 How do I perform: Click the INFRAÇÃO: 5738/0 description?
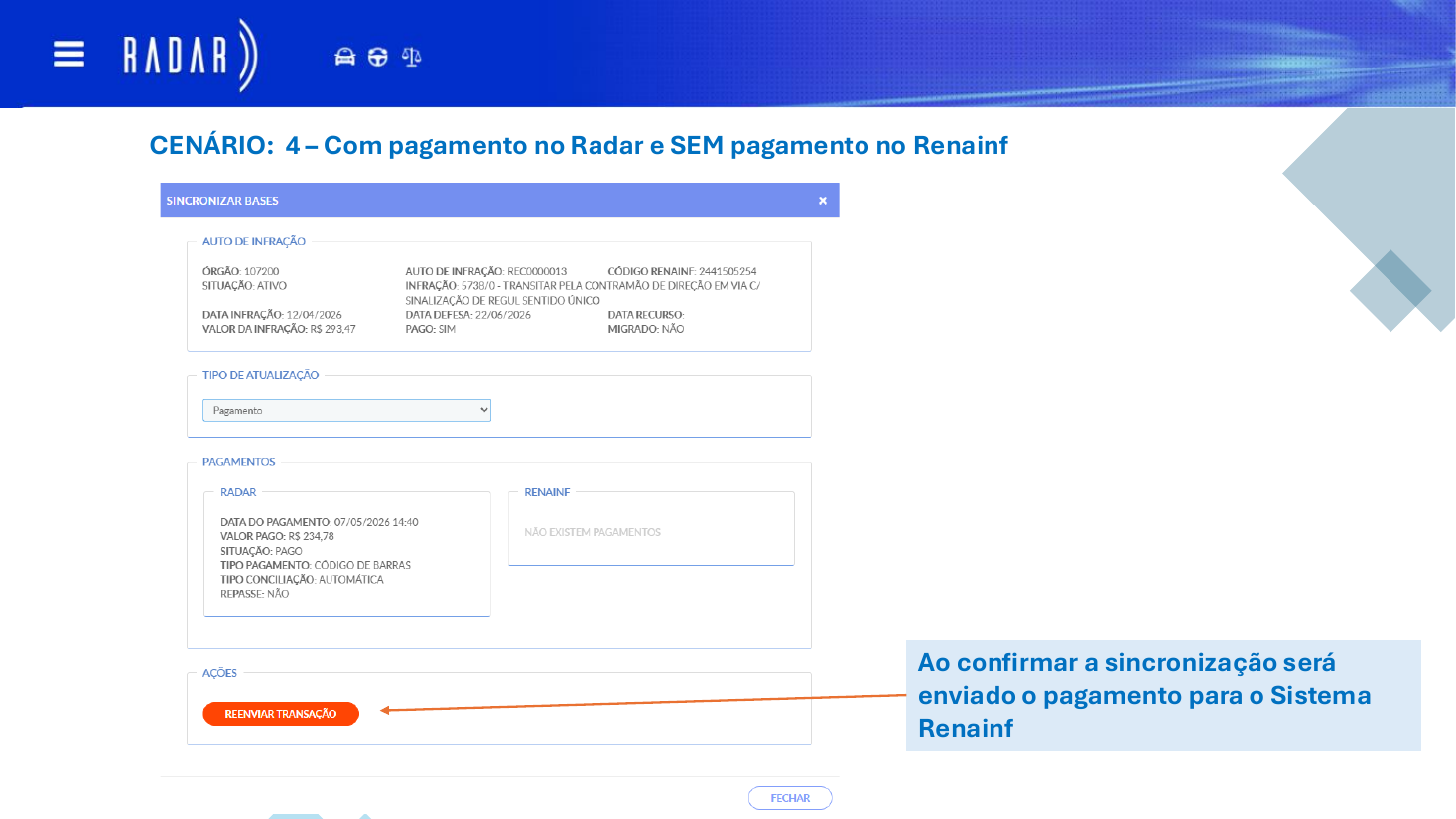(x=583, y=293)
